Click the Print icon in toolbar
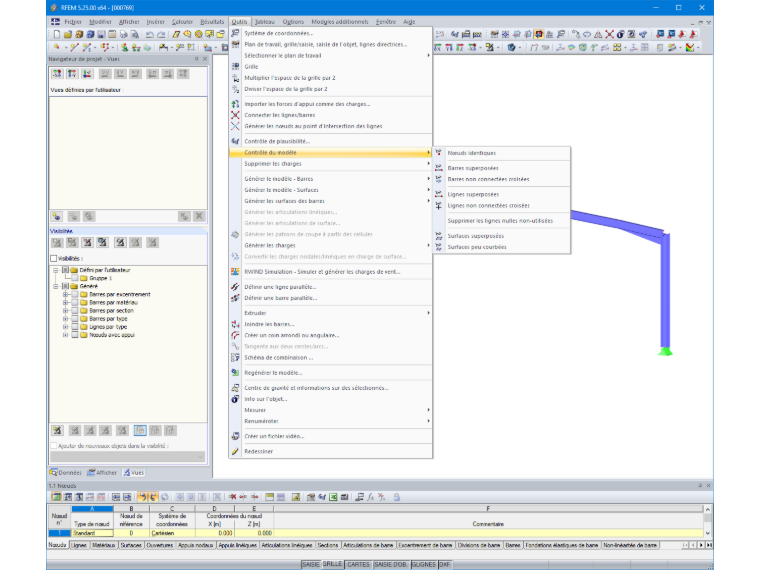760x570 pixels. pyautogui.click(x=124, y=34)
